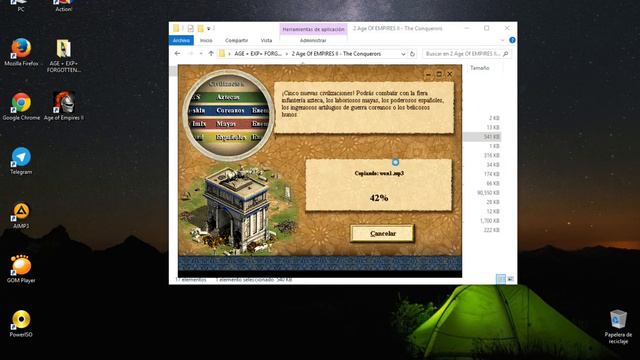640x360 pixels.
Task: Click the 42% installation progress readout
Action: pyautogui.click(x=379, y=198)
